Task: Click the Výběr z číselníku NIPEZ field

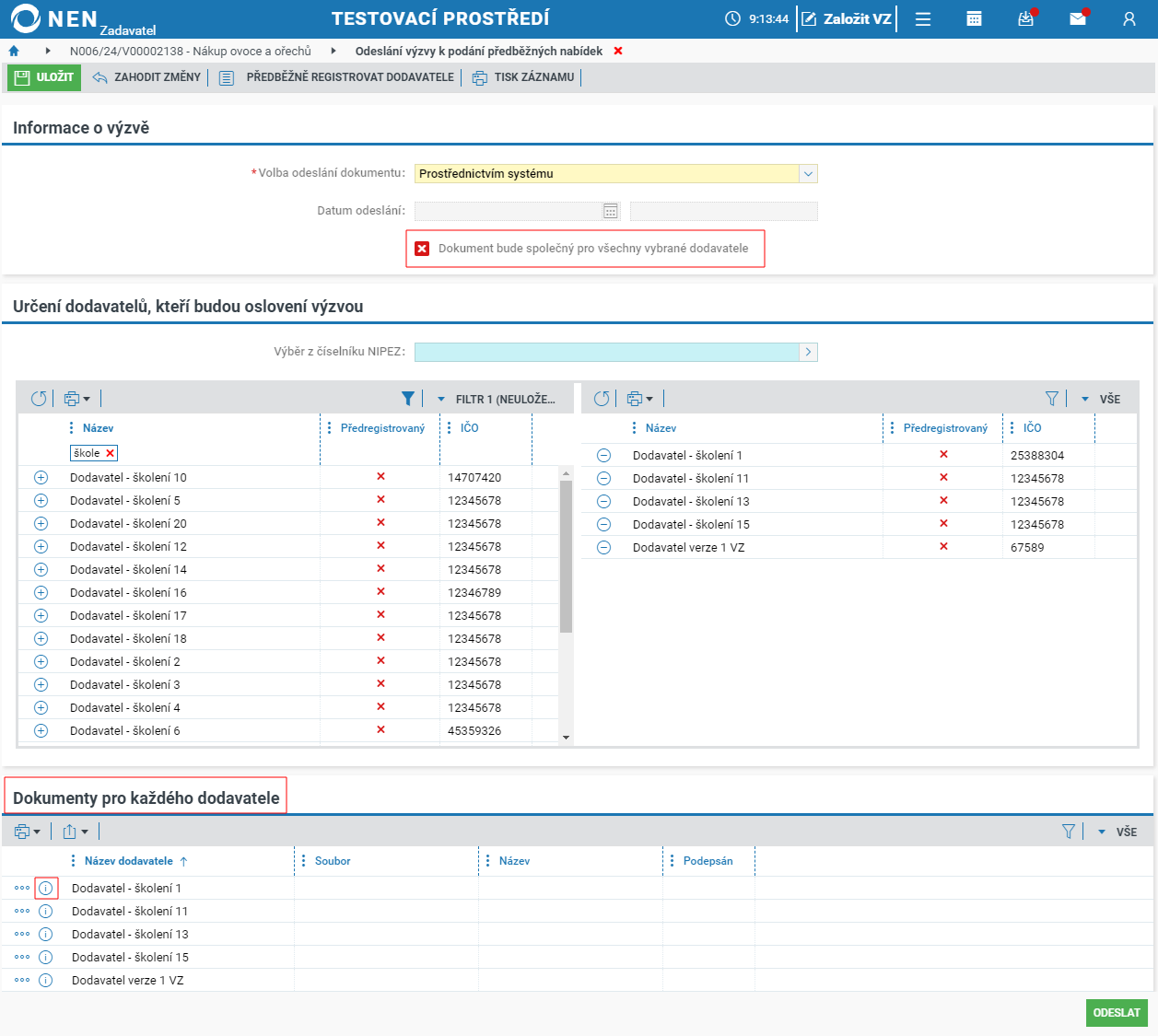Action: (607, 352)
